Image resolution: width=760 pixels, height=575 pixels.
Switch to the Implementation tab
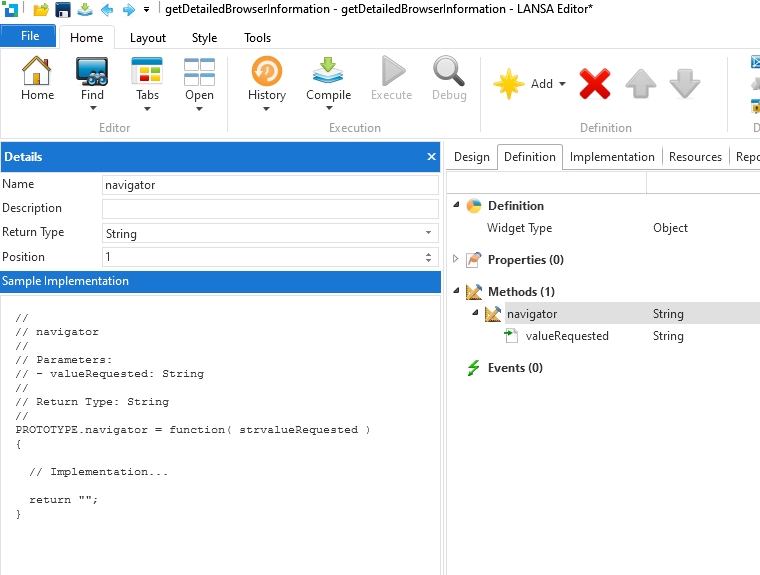tap(612, 157)
